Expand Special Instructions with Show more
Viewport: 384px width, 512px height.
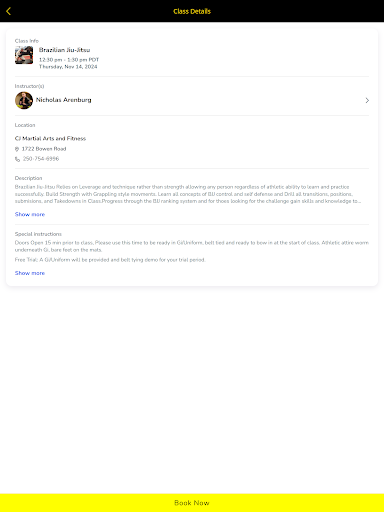click(30, 273)
